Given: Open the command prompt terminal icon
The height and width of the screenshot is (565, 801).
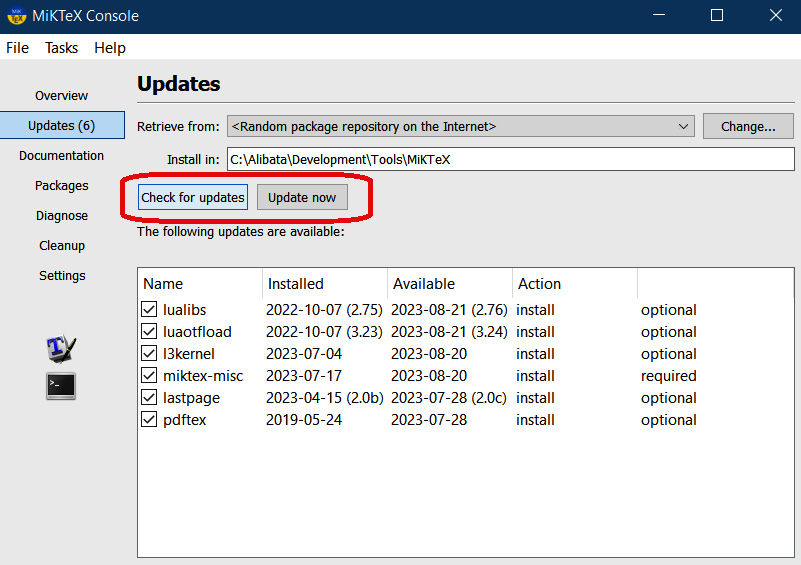Looking at the screenshot, I should click(61, 386).
